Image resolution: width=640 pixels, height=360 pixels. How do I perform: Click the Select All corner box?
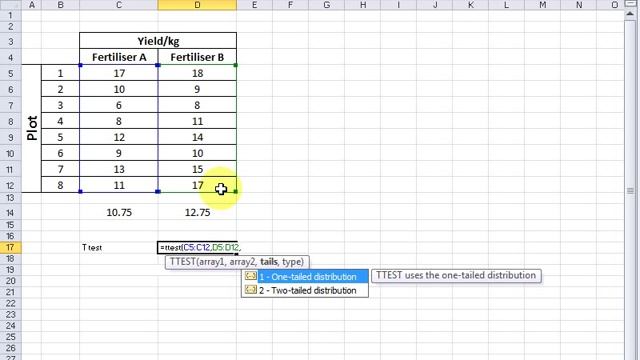coord(10,5)
